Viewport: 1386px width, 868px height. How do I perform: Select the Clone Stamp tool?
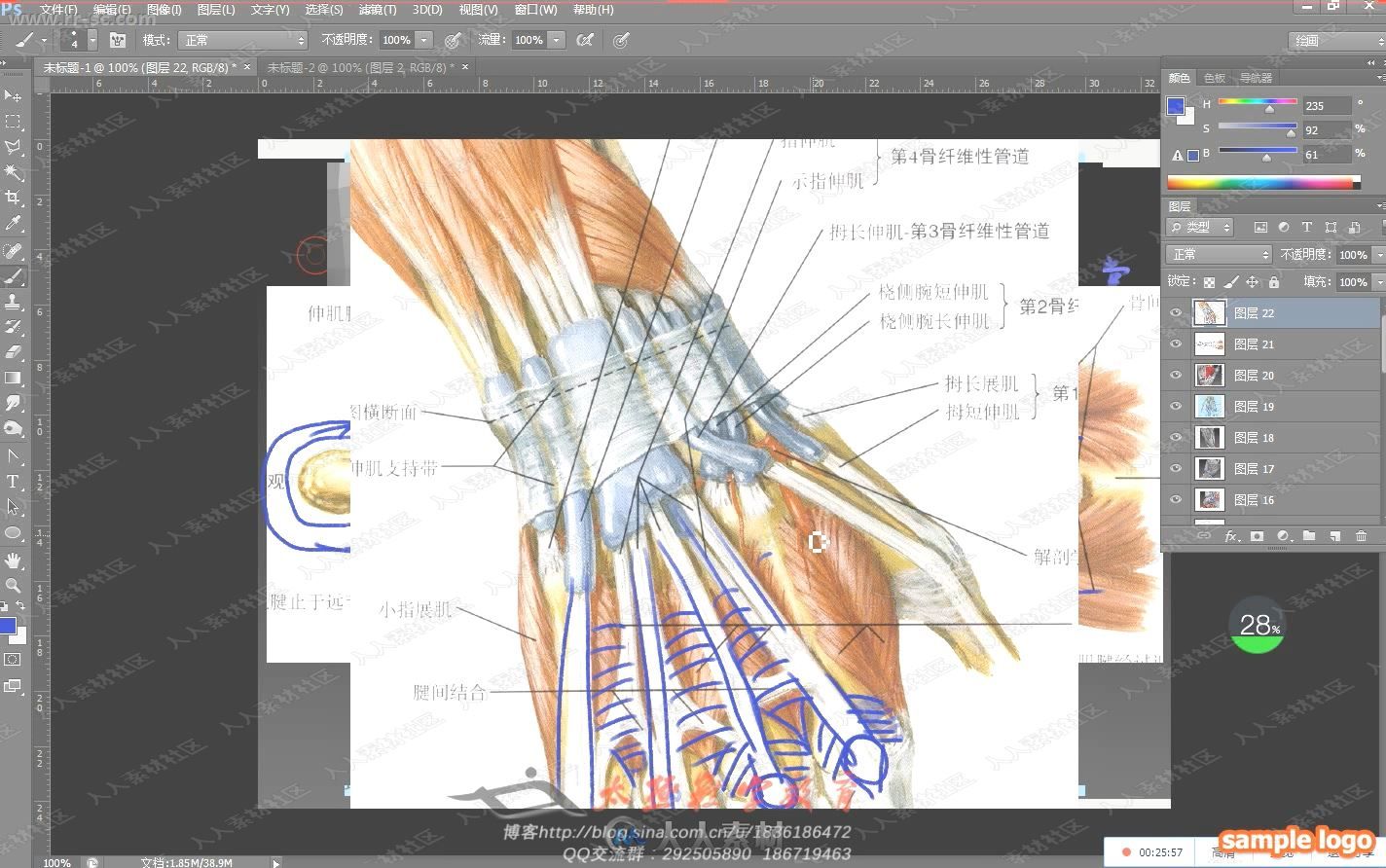coord(13,302)
